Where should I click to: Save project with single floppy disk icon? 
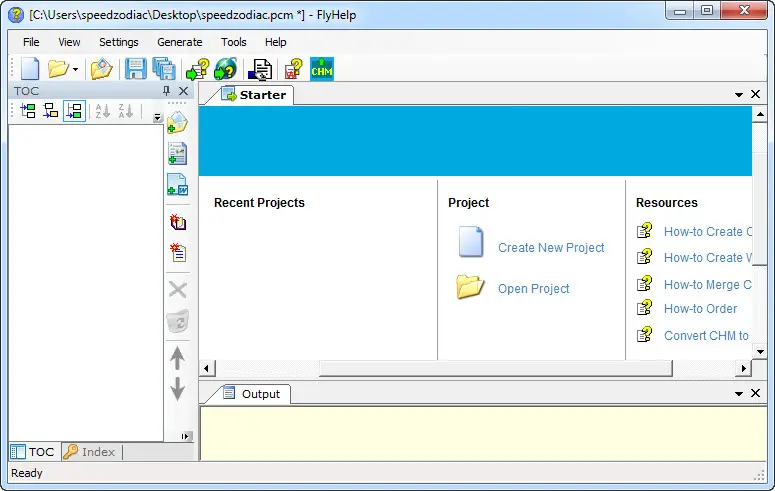click(x=135, y=69)
